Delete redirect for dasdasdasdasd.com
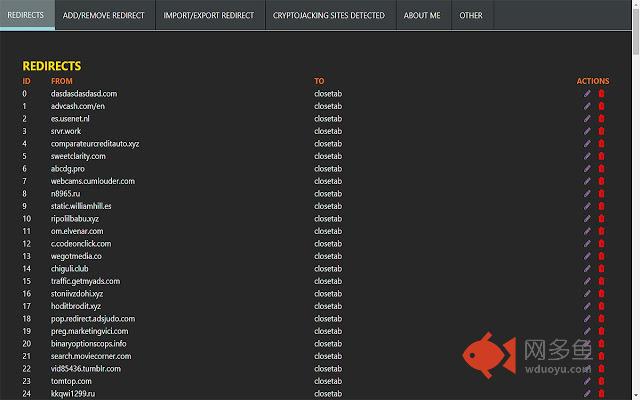 (601, 93)
